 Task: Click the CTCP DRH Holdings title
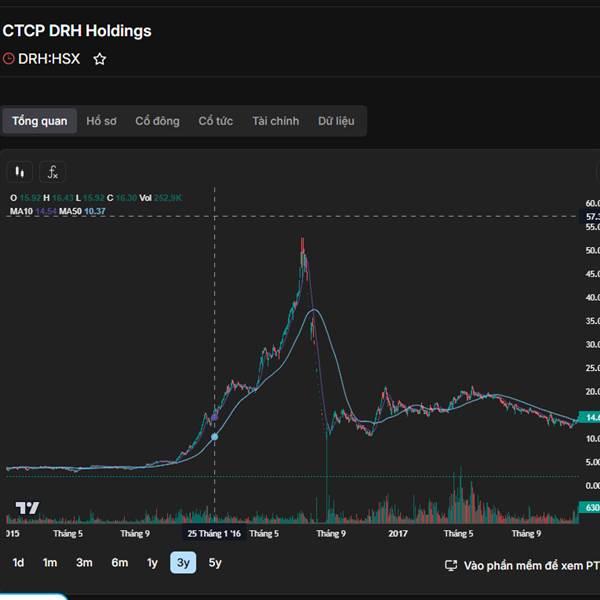[77, 31]
